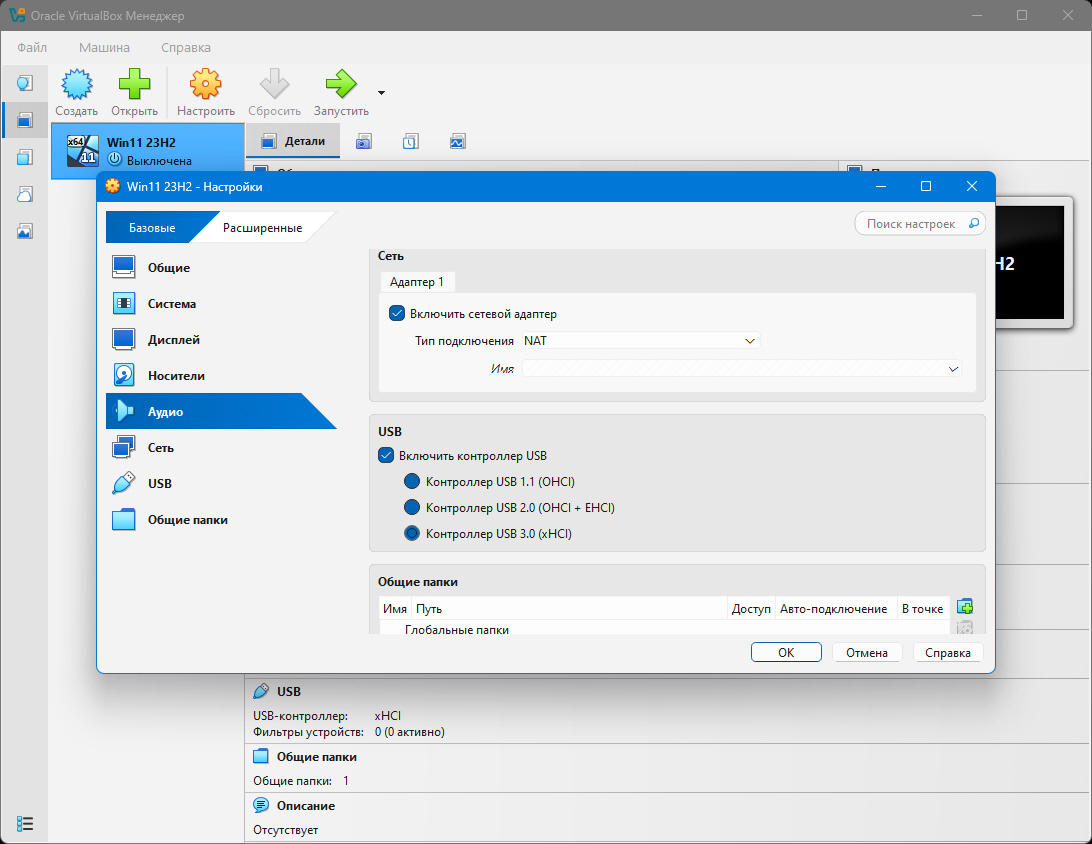Select the Адаптер 1 tab
Image resolution: width=1092 pixels, height=844 pixels.
pyautogui.click(x=416, y=281)
